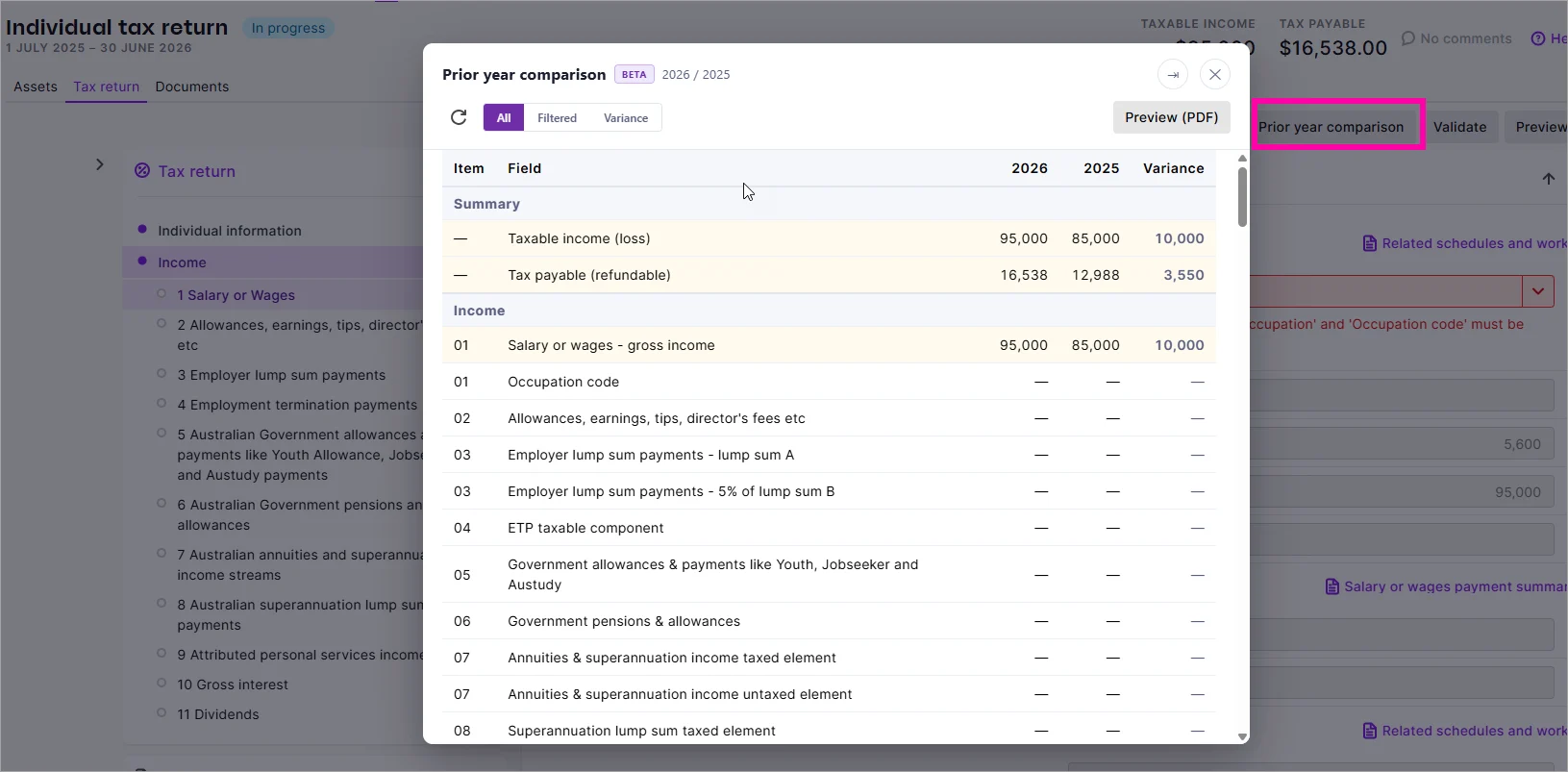Image resolution: width=1568 pixels, height=772 pixels.
Task: Click the dock panel arrow icon
Action: [1173, 74]
